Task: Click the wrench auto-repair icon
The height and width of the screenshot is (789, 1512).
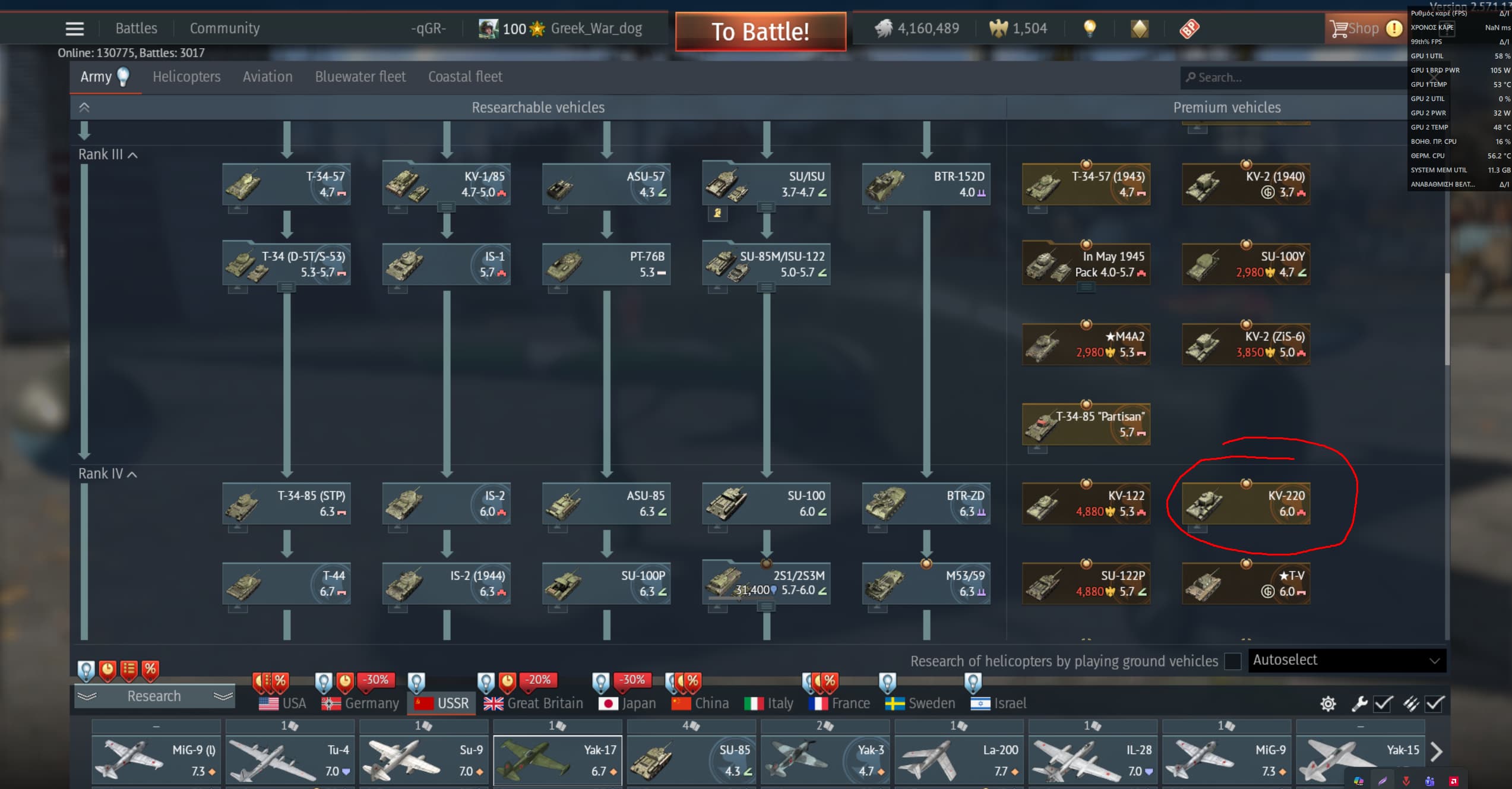Action: [x=1359, y=704]
